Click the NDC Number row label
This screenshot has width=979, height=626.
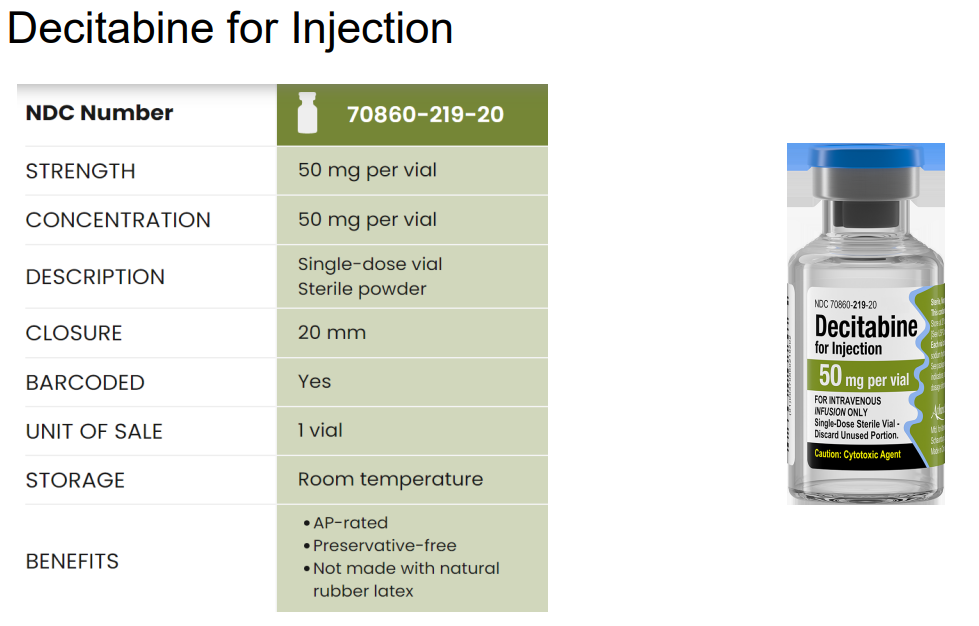(99, 113)
